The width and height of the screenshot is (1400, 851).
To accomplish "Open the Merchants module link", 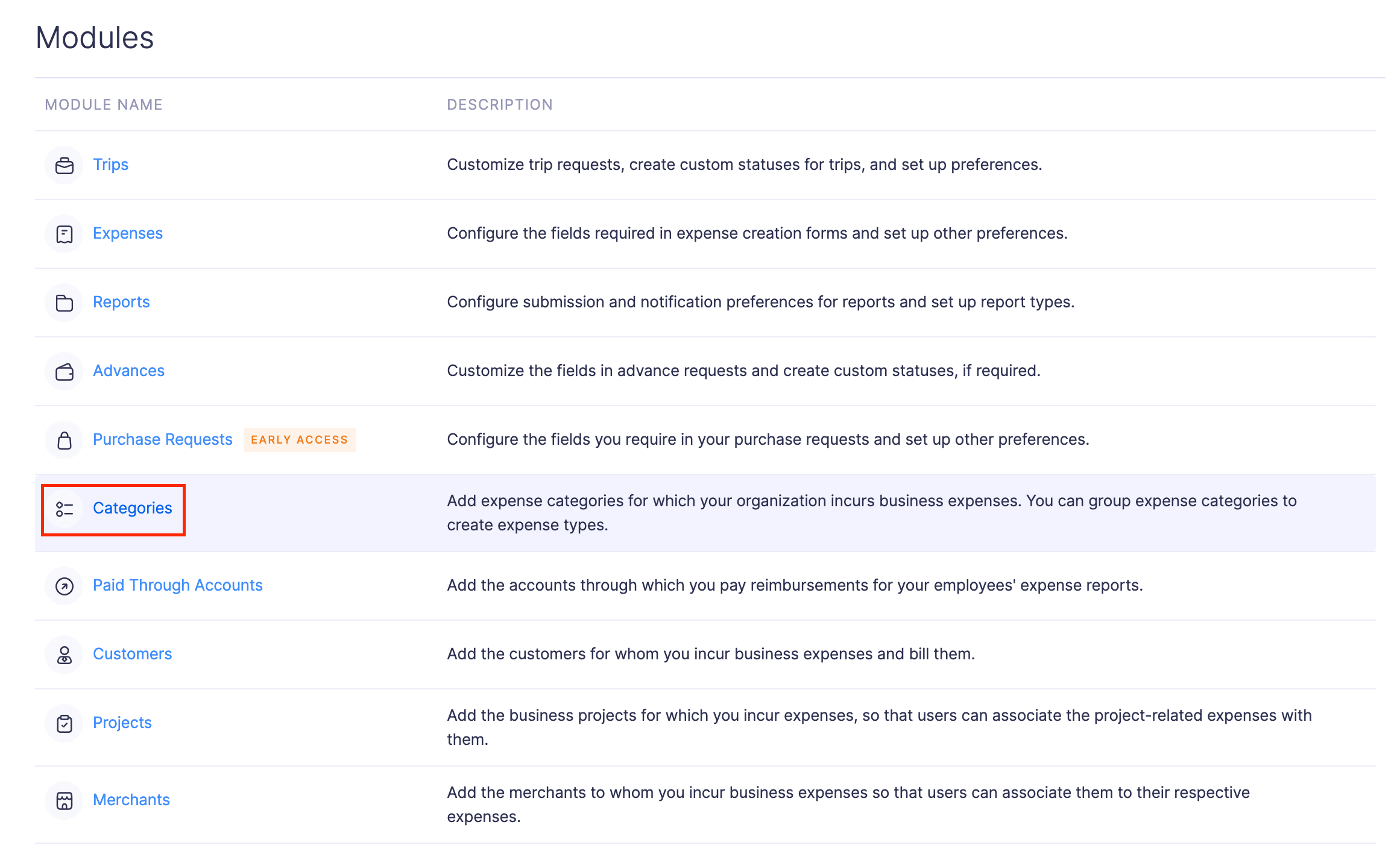I will (x=131, y=800).
